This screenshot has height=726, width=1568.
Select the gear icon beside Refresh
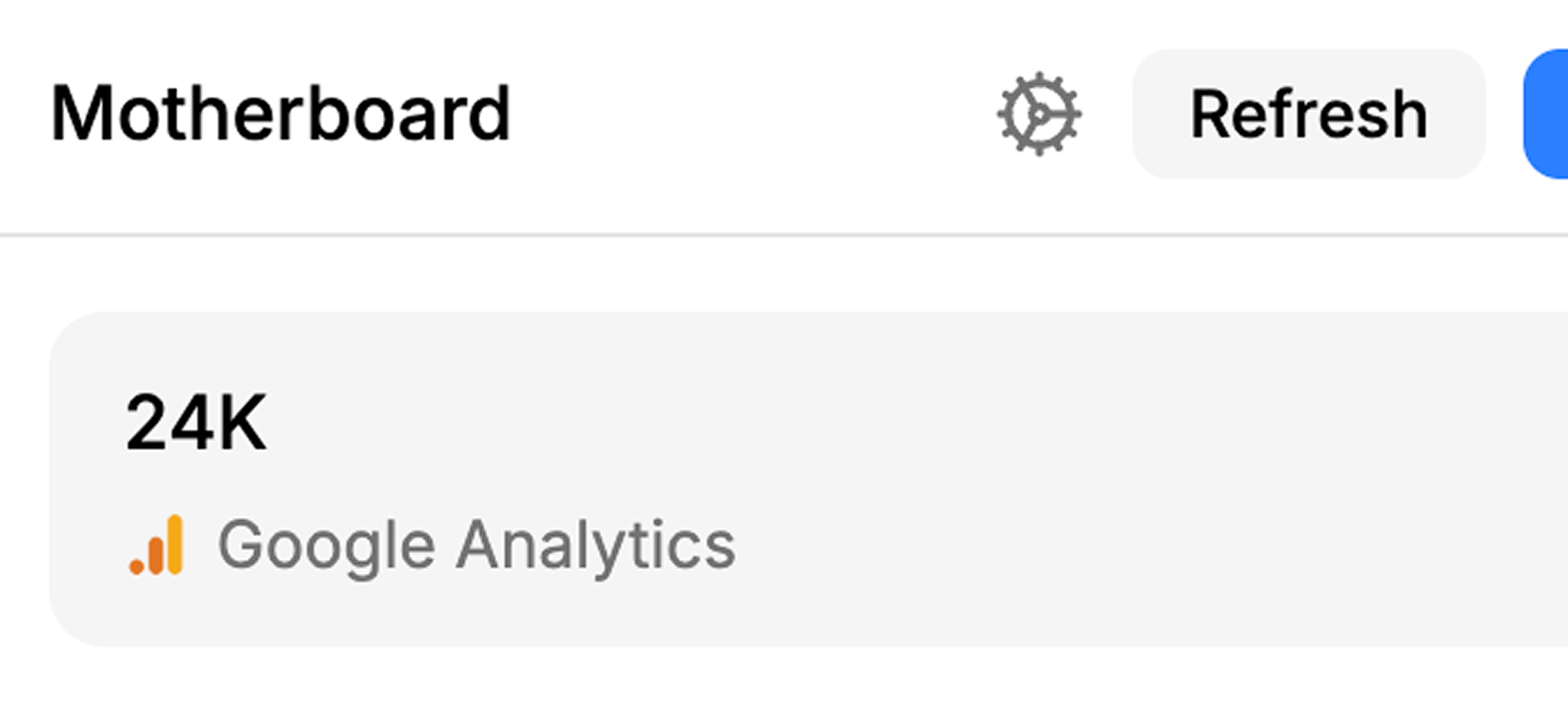1038,114
